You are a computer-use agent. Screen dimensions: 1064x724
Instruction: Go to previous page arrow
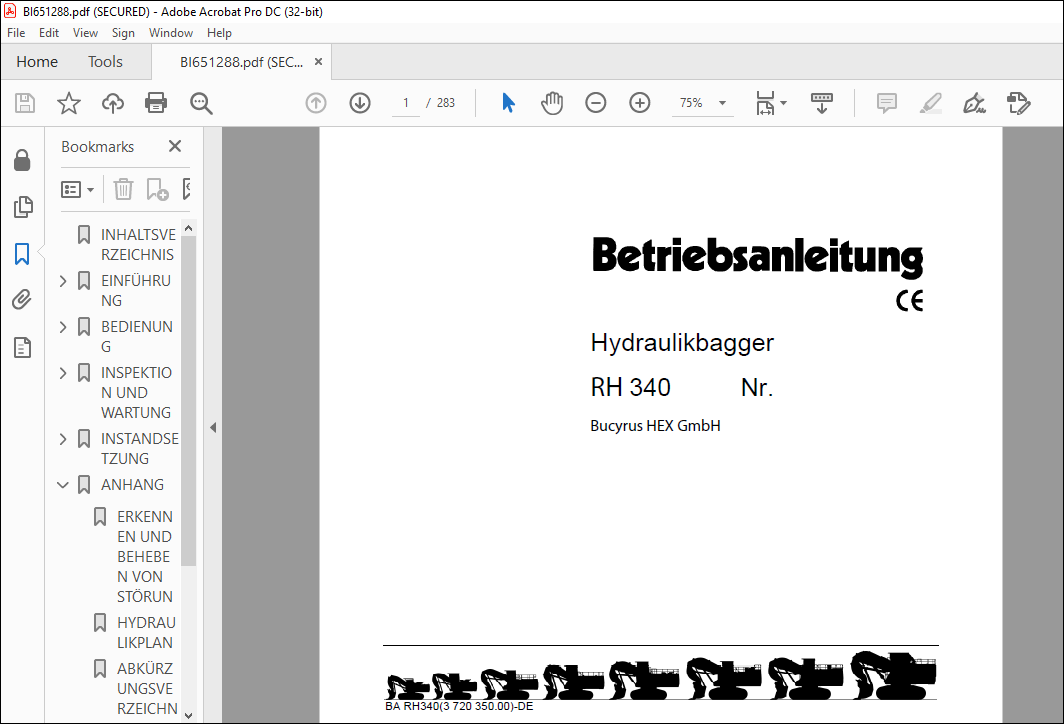[316, 103]
